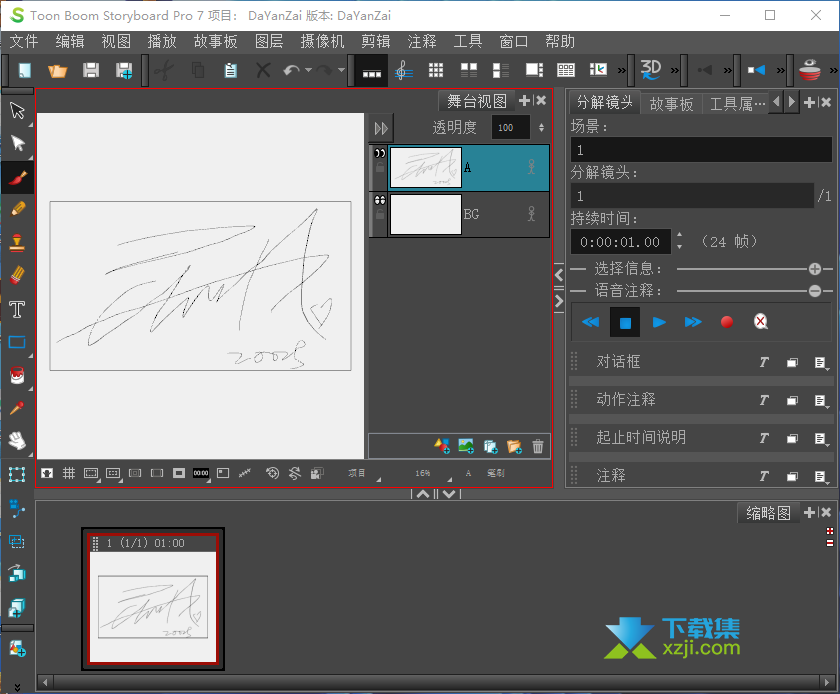This screenshot has height=694, width=840.
Task: Open the 故事板 menu
Action: (x=215, y=41)
